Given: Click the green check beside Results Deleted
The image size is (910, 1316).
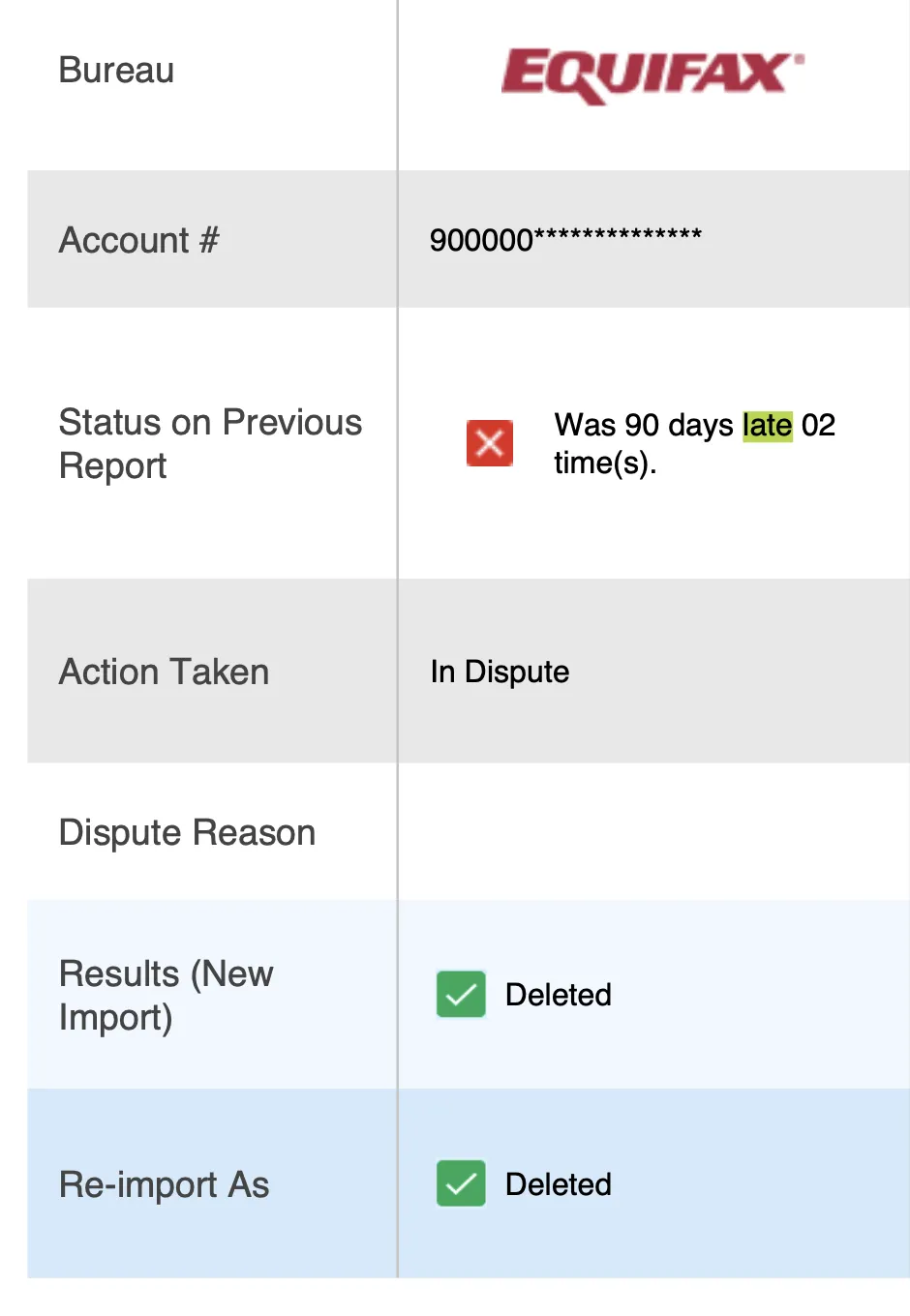Looking at the screenshot, I should coord(461,994).
